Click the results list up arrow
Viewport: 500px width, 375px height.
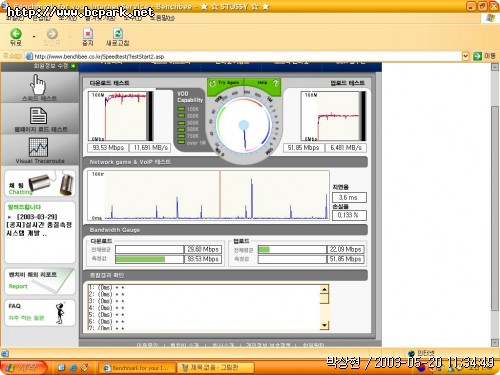[324, 289]
